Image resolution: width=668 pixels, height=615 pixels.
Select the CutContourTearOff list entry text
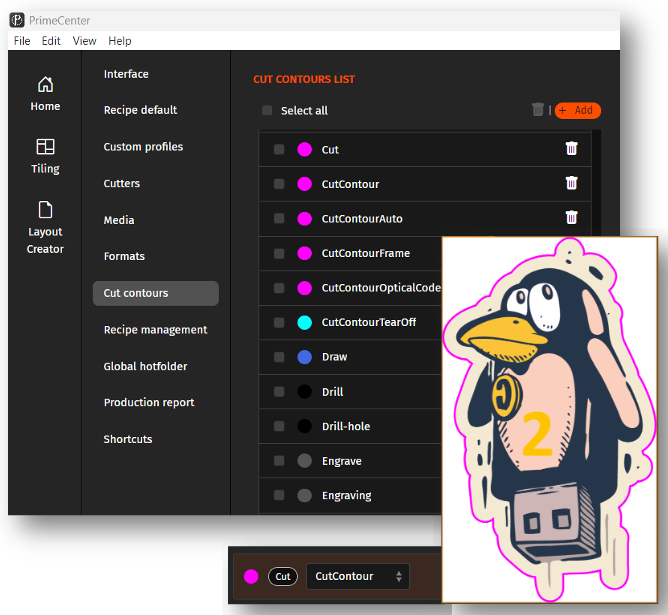(x=369, y=322)
